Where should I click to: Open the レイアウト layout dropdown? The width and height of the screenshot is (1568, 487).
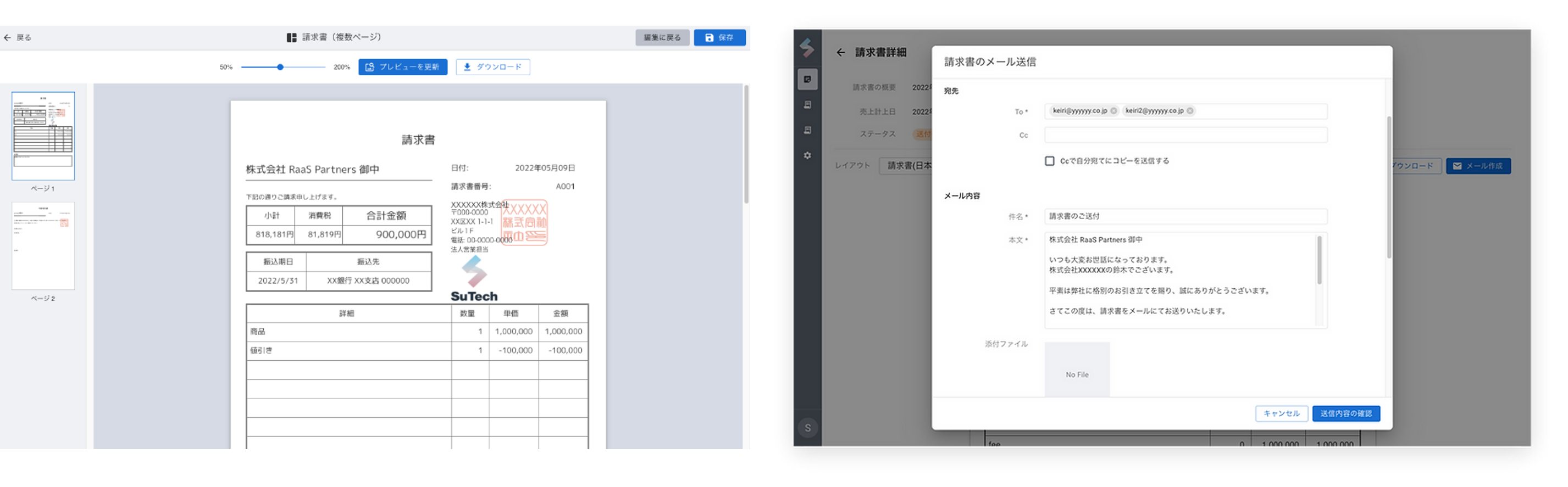coord(906,166)
